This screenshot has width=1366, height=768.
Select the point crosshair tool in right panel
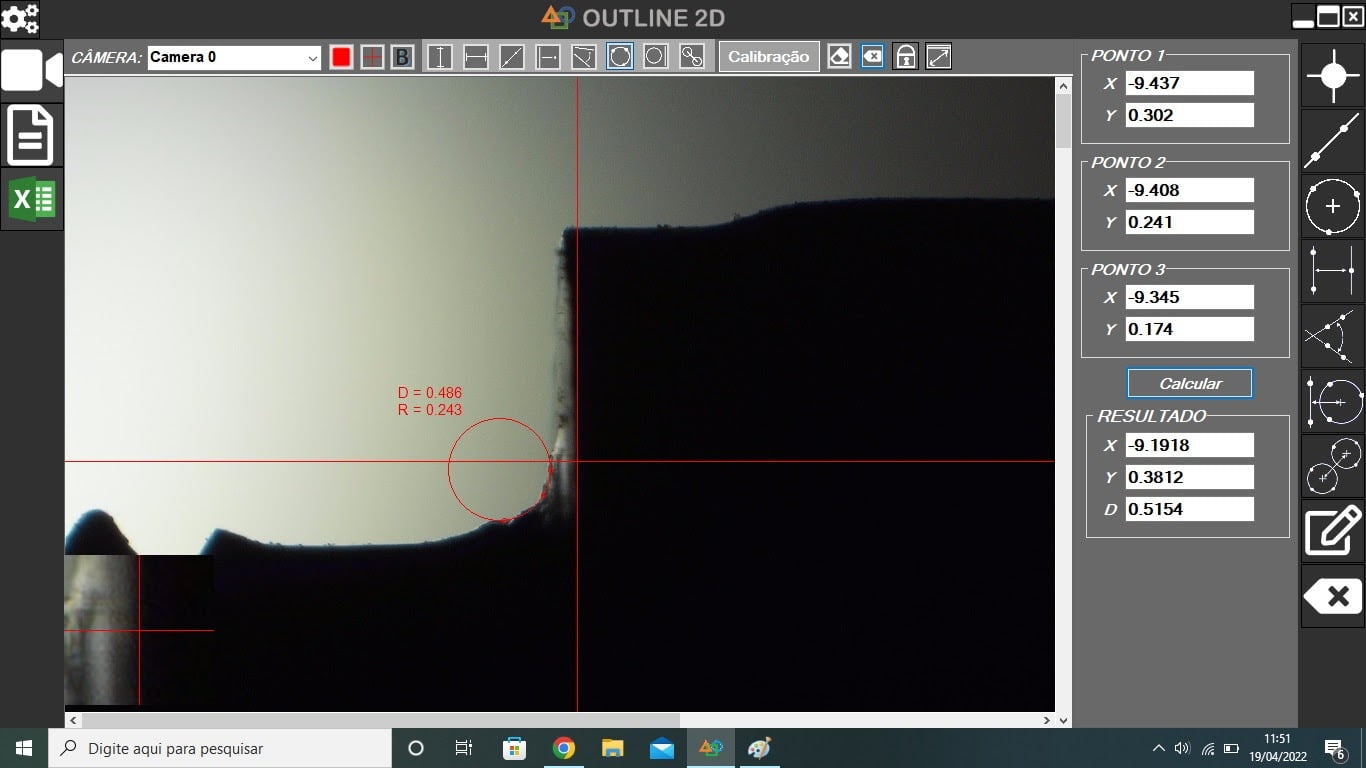click(1332, 76)
